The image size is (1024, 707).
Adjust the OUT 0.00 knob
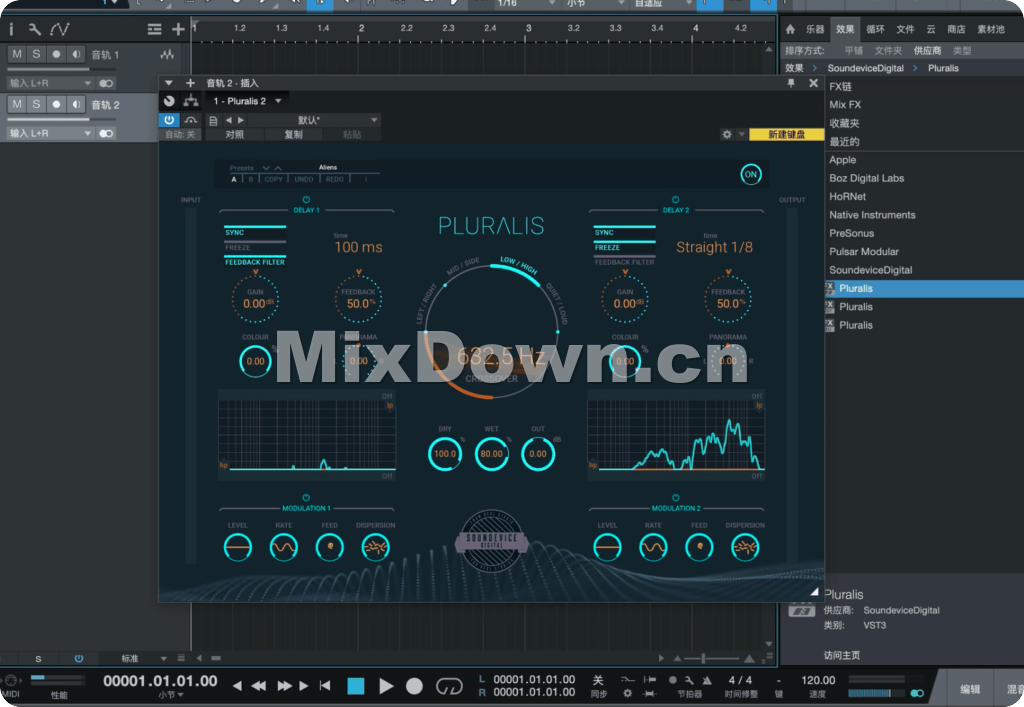coord(538,454)
